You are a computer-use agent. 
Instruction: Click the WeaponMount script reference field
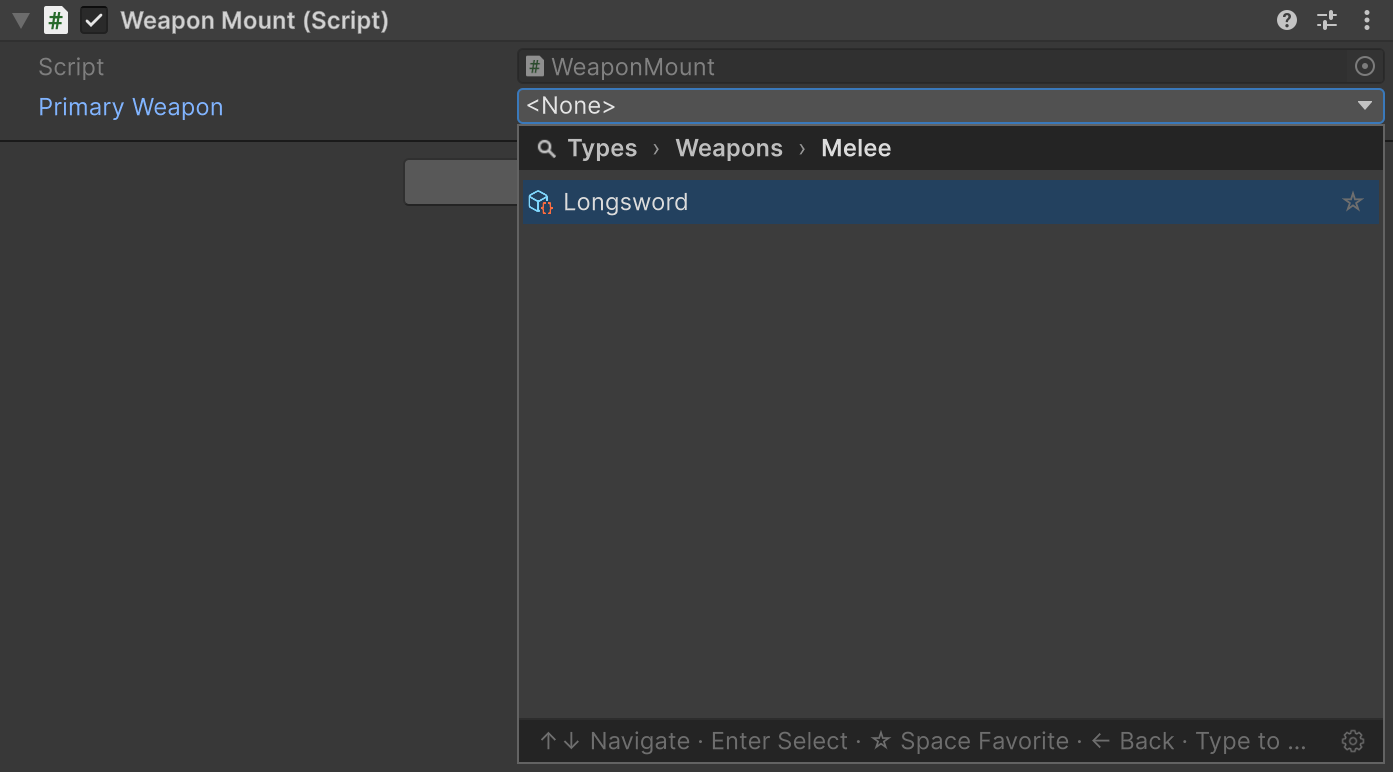[x=951, y=66]
